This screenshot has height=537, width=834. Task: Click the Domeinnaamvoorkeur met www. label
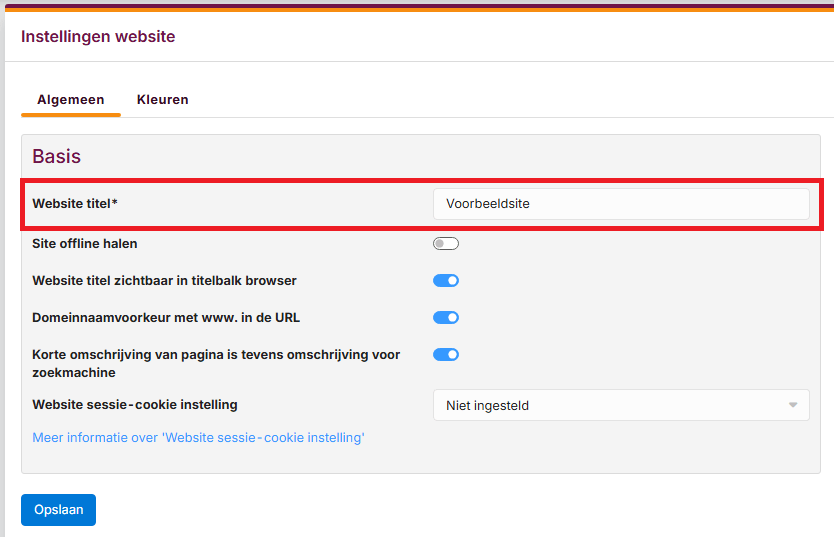point(166,318)
